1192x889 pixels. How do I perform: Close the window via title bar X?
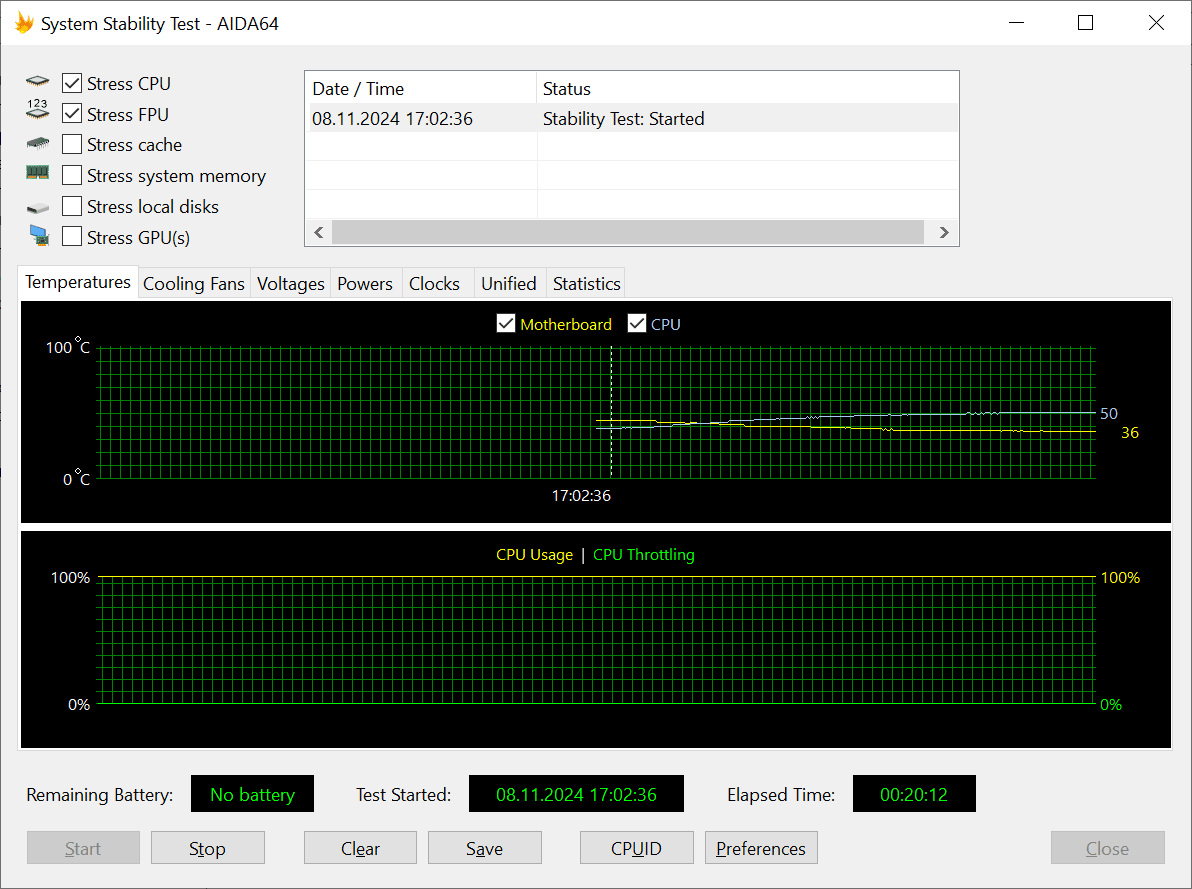[x=1156, y=23]
